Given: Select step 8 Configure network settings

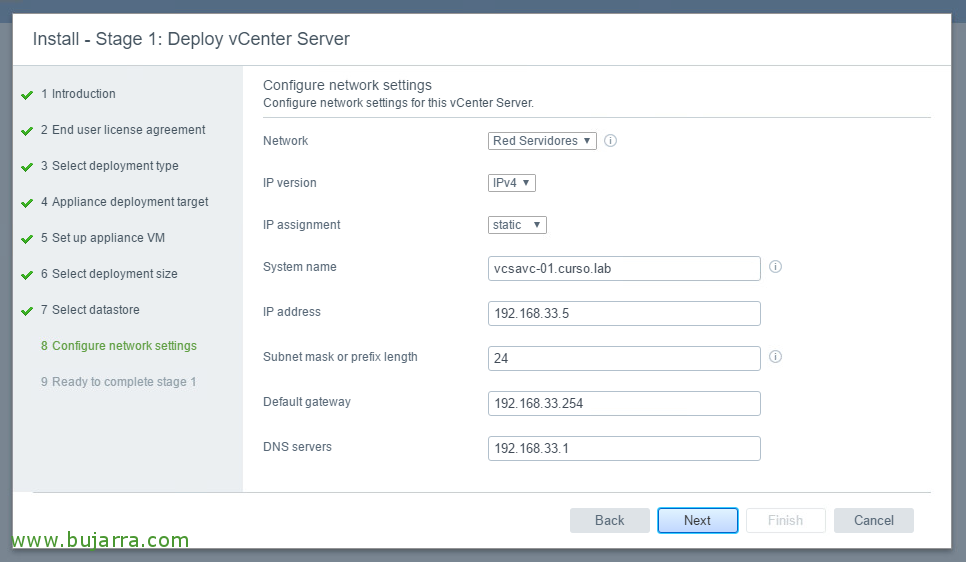Looking at the screenshot, I should coord(119,346).
